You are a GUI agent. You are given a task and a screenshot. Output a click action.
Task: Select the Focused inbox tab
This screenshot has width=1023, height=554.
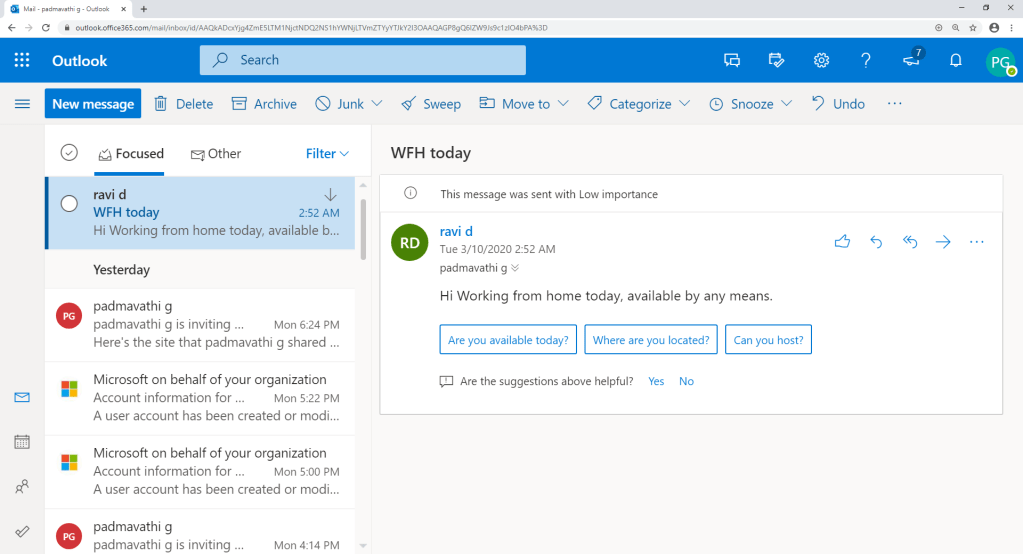[x=130, y=153]
